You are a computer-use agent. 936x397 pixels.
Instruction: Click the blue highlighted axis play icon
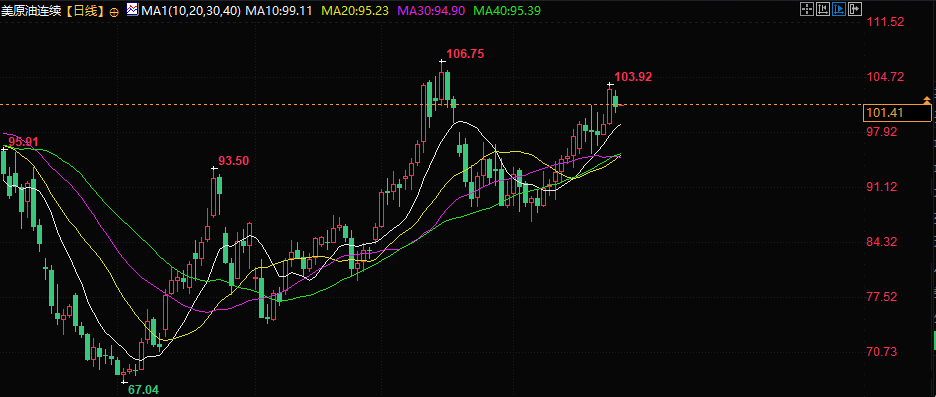(839, 8)
